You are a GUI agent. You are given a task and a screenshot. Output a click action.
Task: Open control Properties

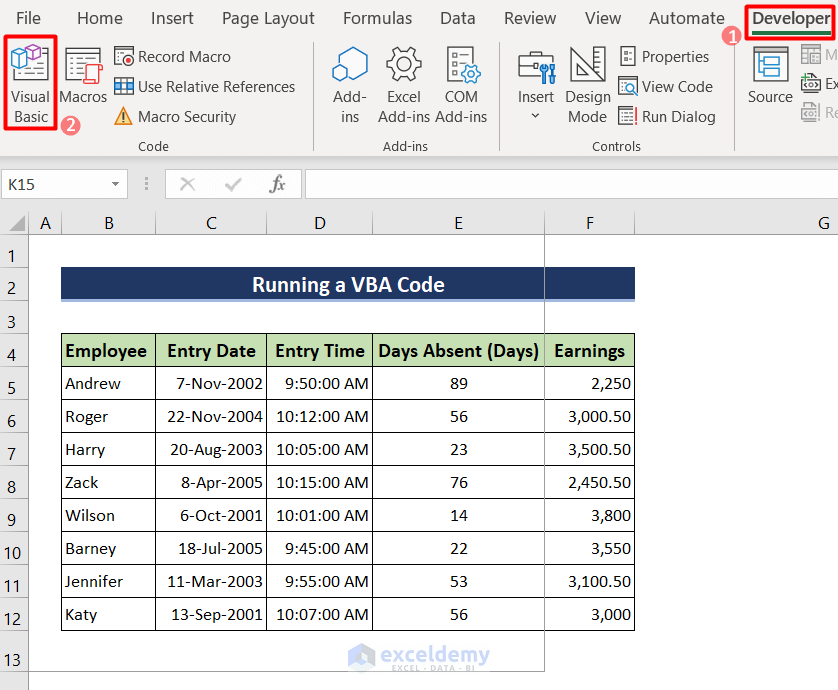click(664, 57)
